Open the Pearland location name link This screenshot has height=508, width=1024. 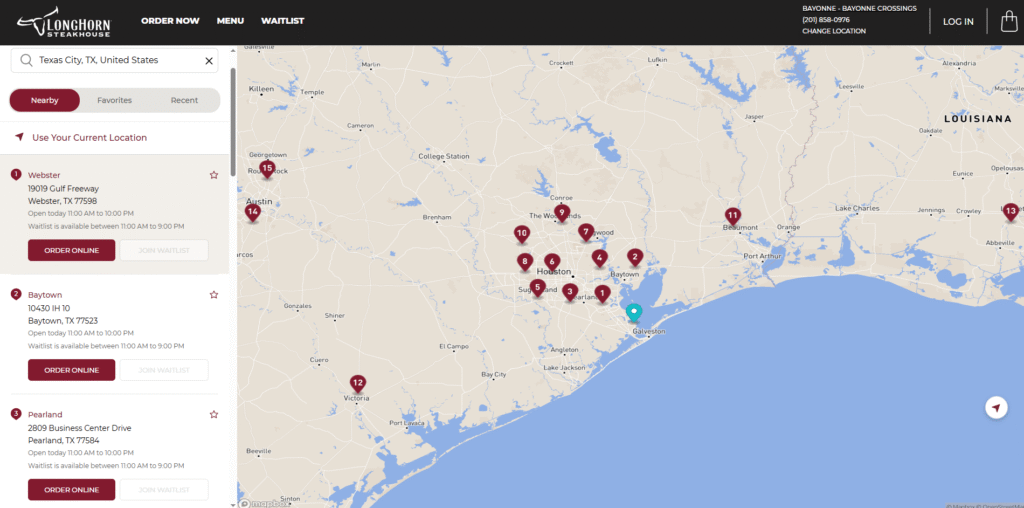[x=45, y=414]
